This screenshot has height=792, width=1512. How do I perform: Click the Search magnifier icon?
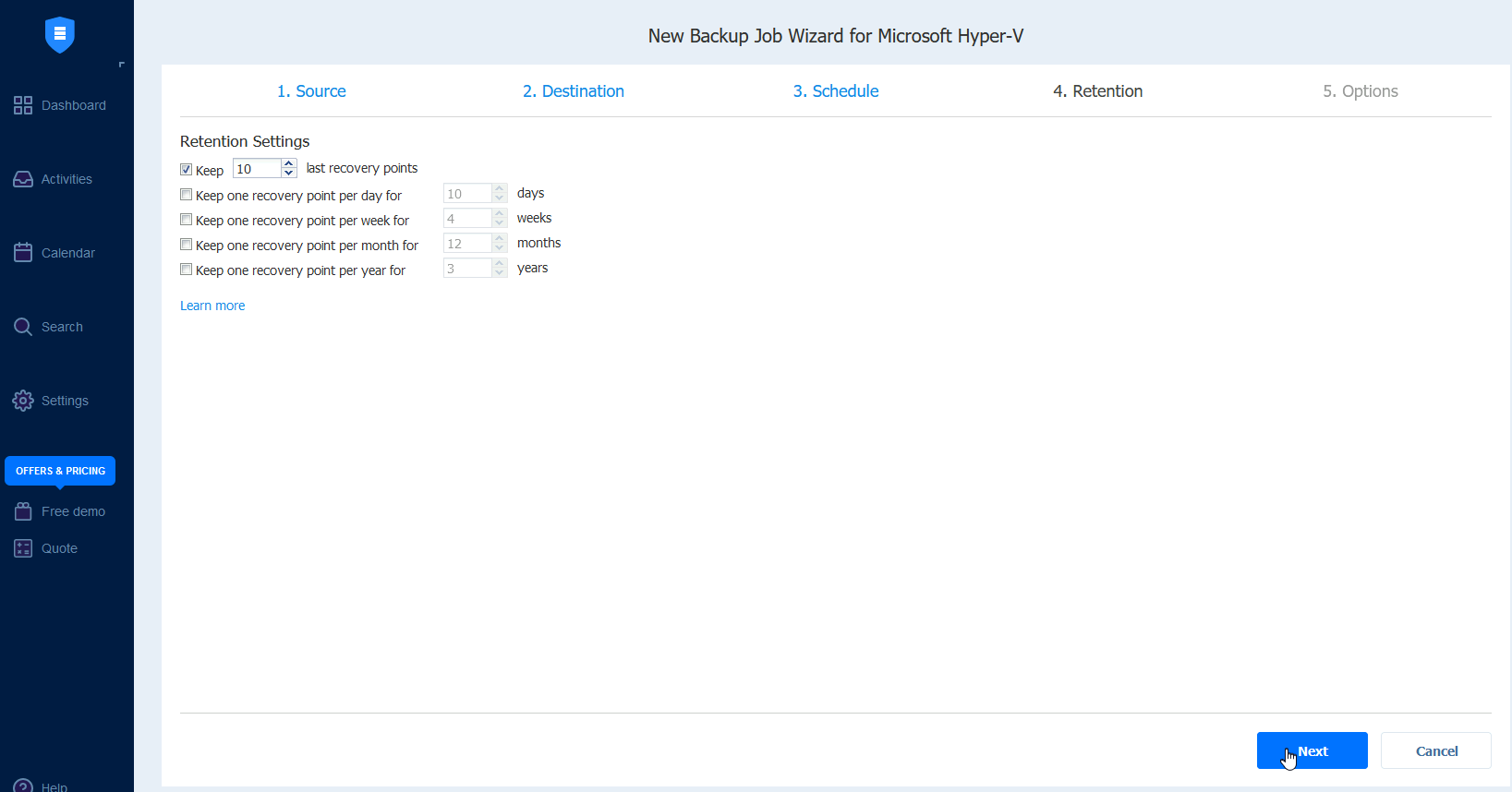[23, 327]
